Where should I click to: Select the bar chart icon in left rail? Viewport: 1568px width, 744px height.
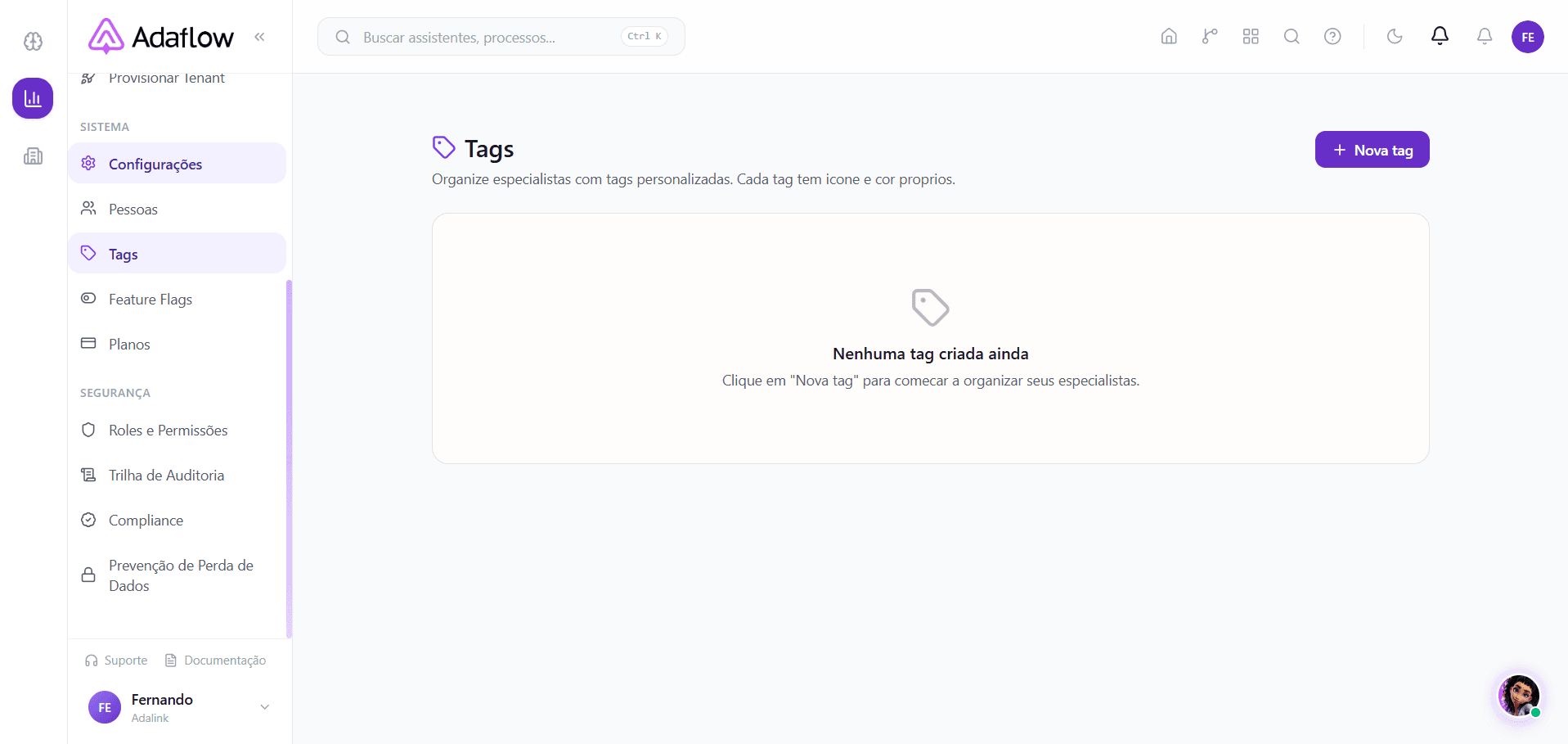33,98
